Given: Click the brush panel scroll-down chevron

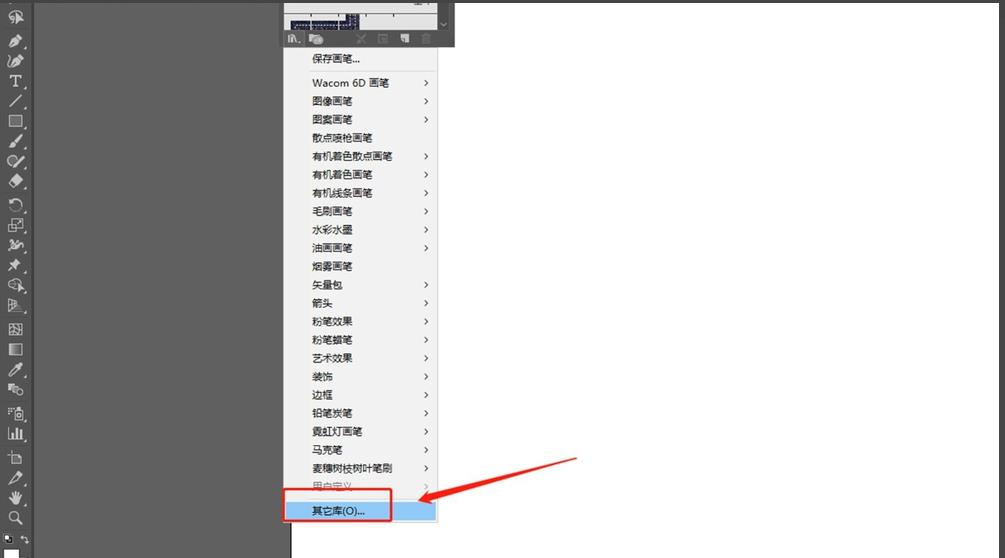Looking at the screenshot, I should (444, 24).
